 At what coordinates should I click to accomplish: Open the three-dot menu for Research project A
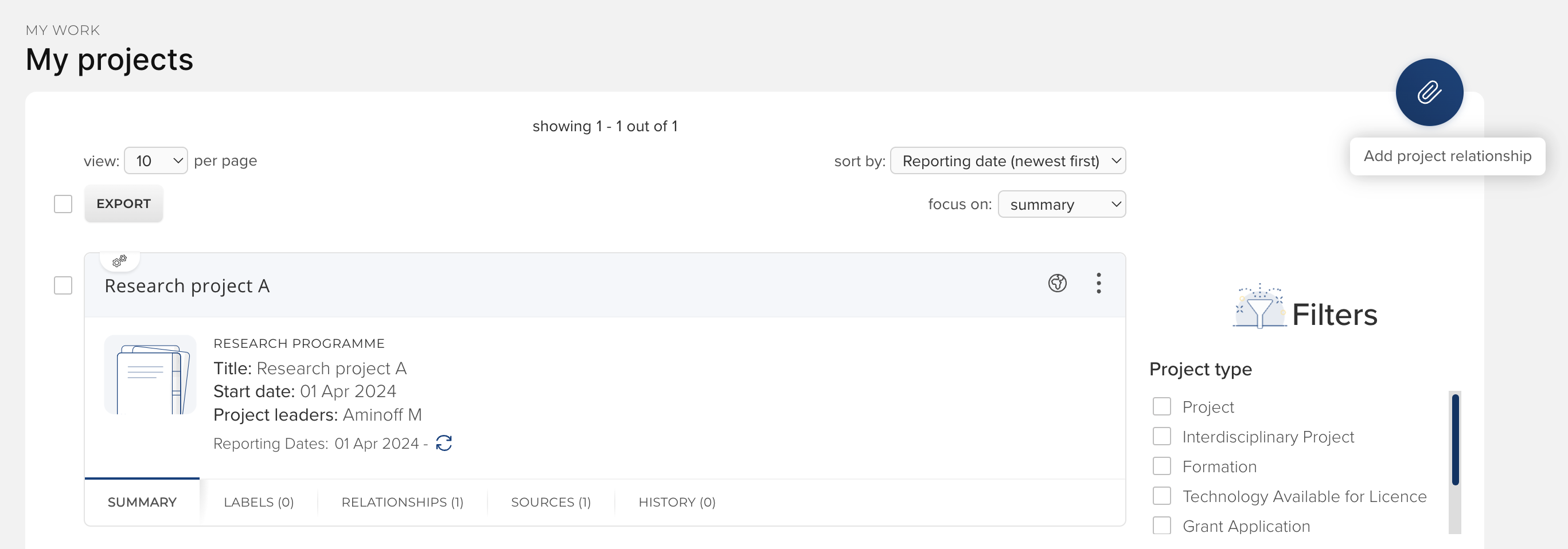pyautogui.click(x=1098, y=283)
